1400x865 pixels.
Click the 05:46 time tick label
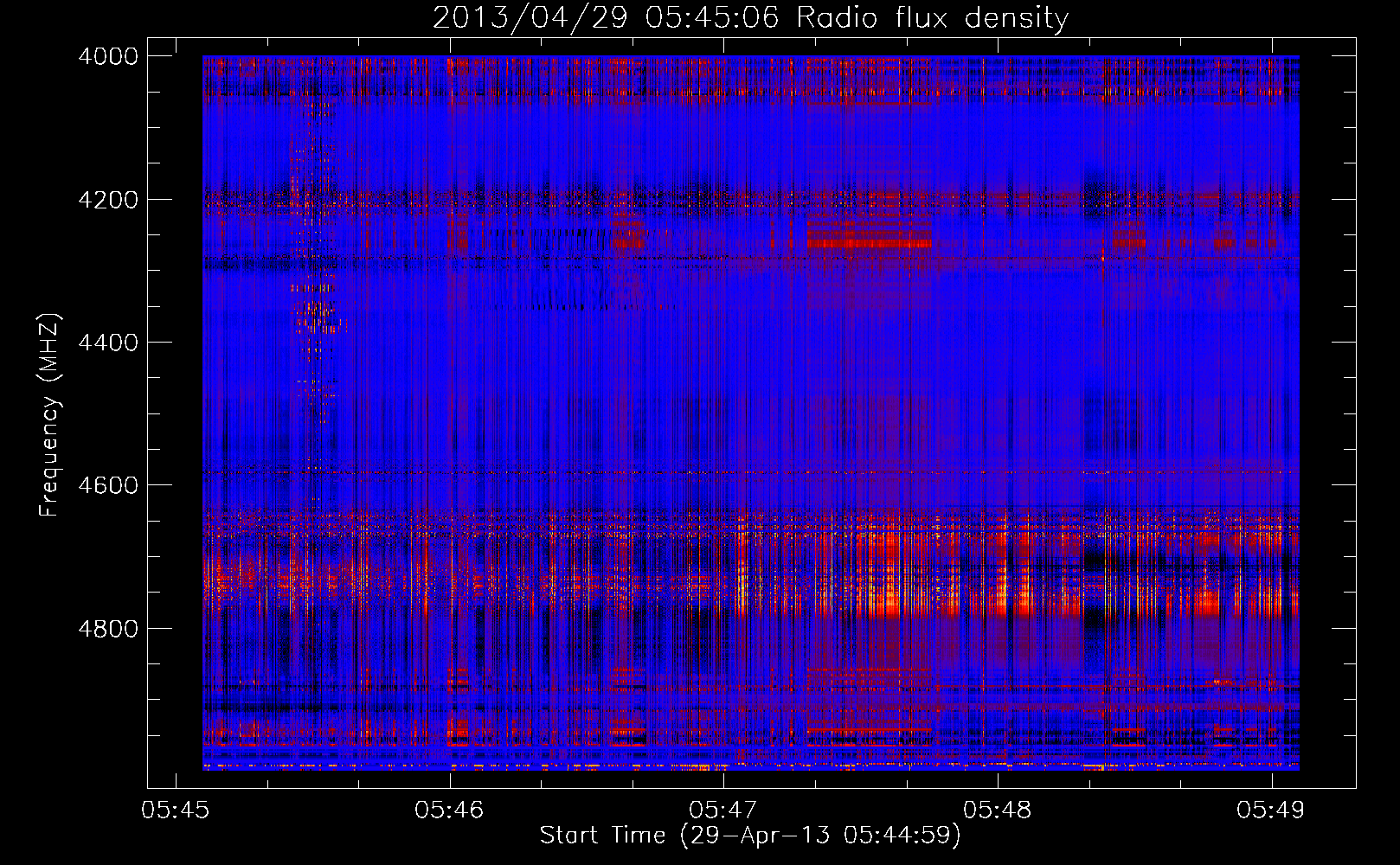click(449, 810)
